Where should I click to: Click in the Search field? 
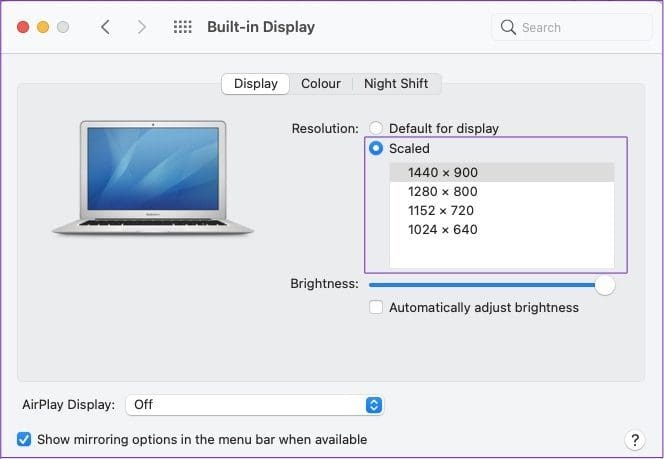point(572,27)
